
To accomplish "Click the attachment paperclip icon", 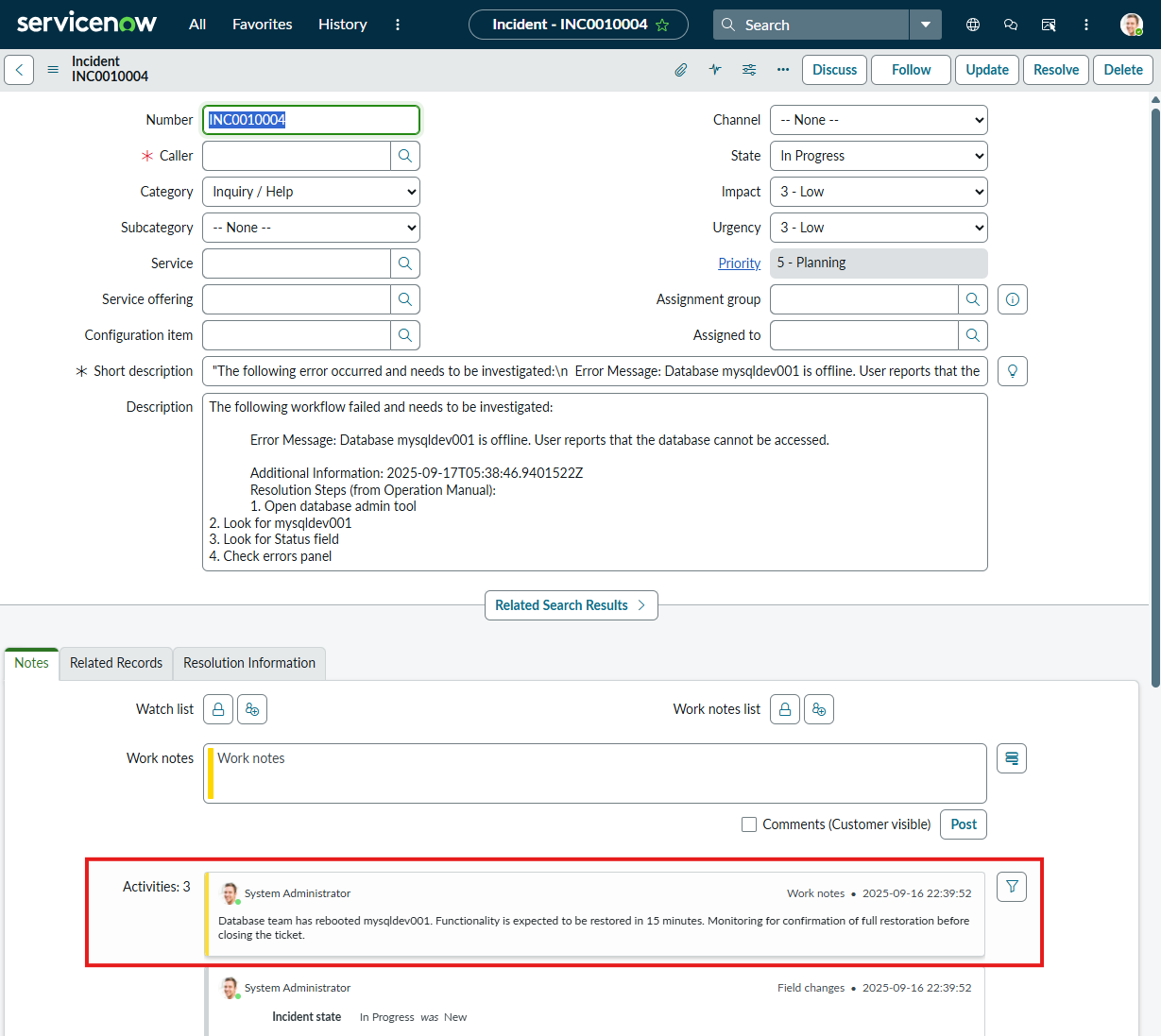I will click(x=680, y=70).
